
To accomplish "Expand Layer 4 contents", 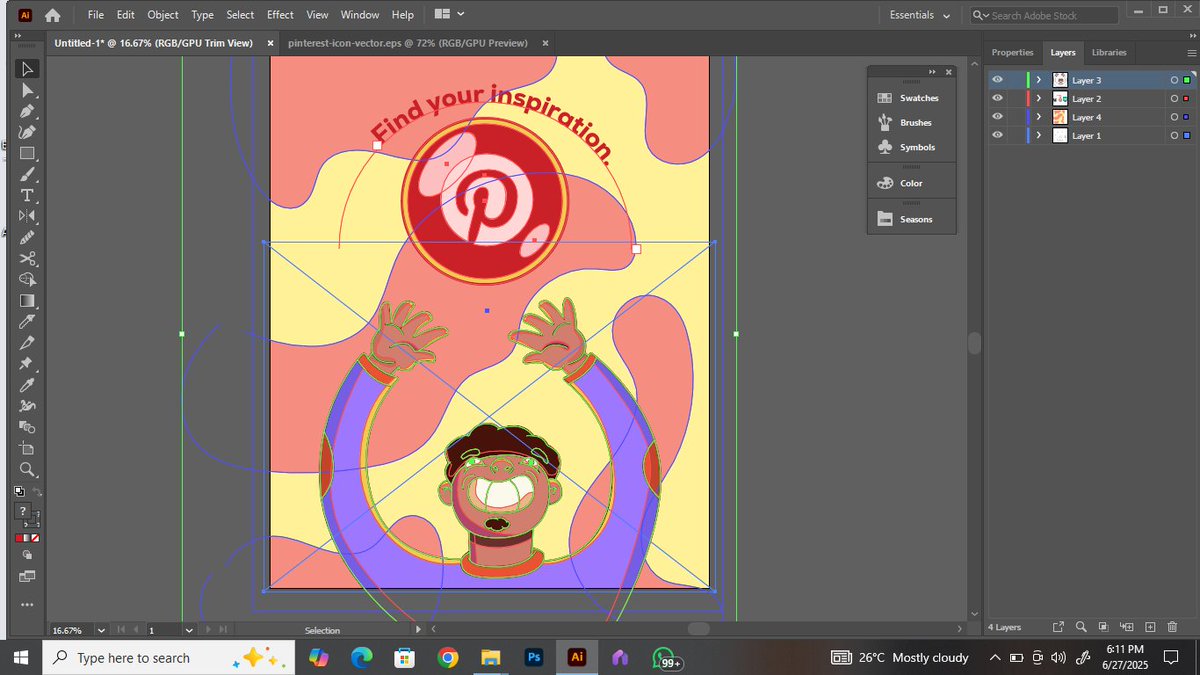I will (1039, 117).
